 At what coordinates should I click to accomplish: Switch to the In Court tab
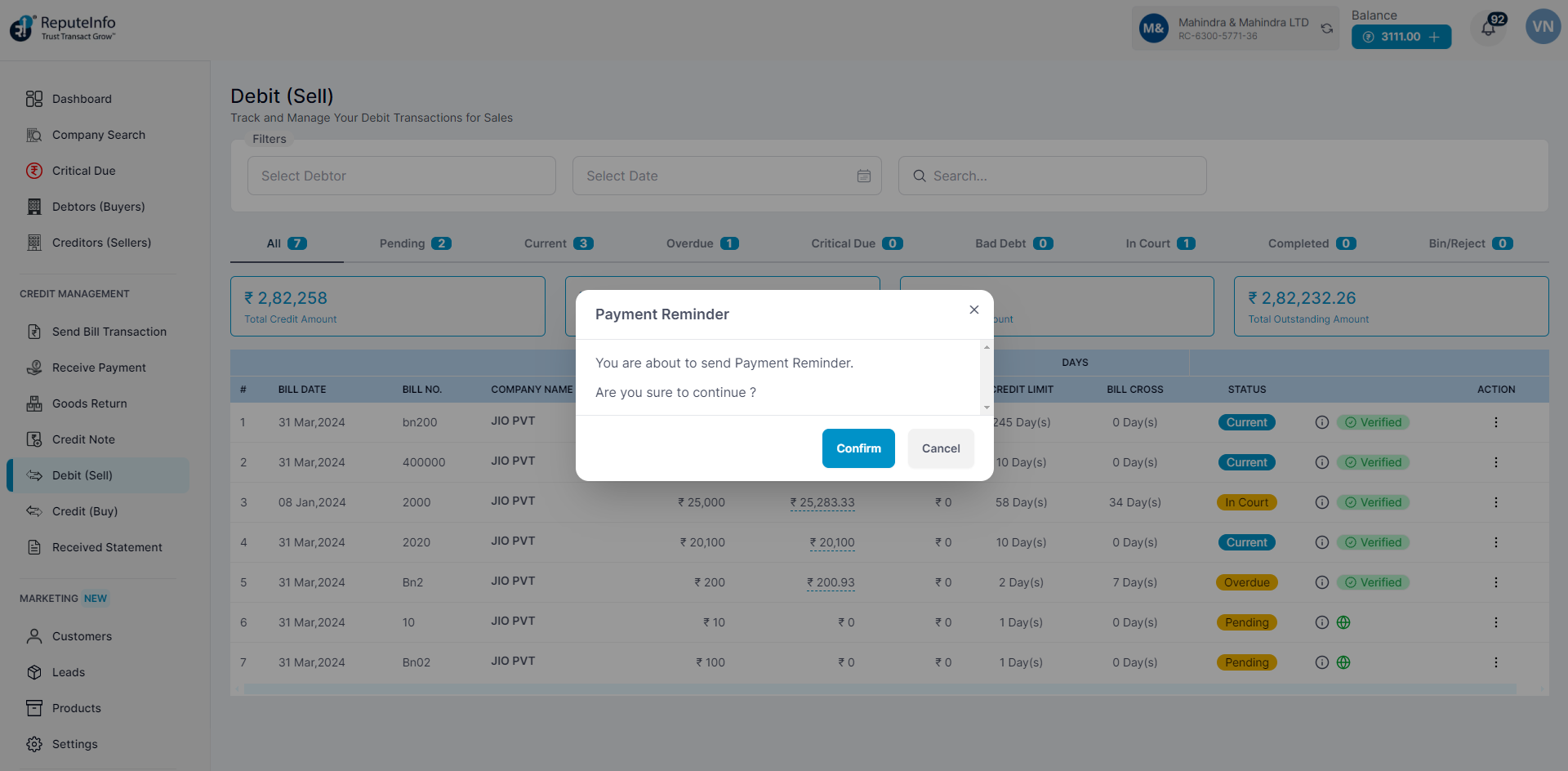point(1159,243)
